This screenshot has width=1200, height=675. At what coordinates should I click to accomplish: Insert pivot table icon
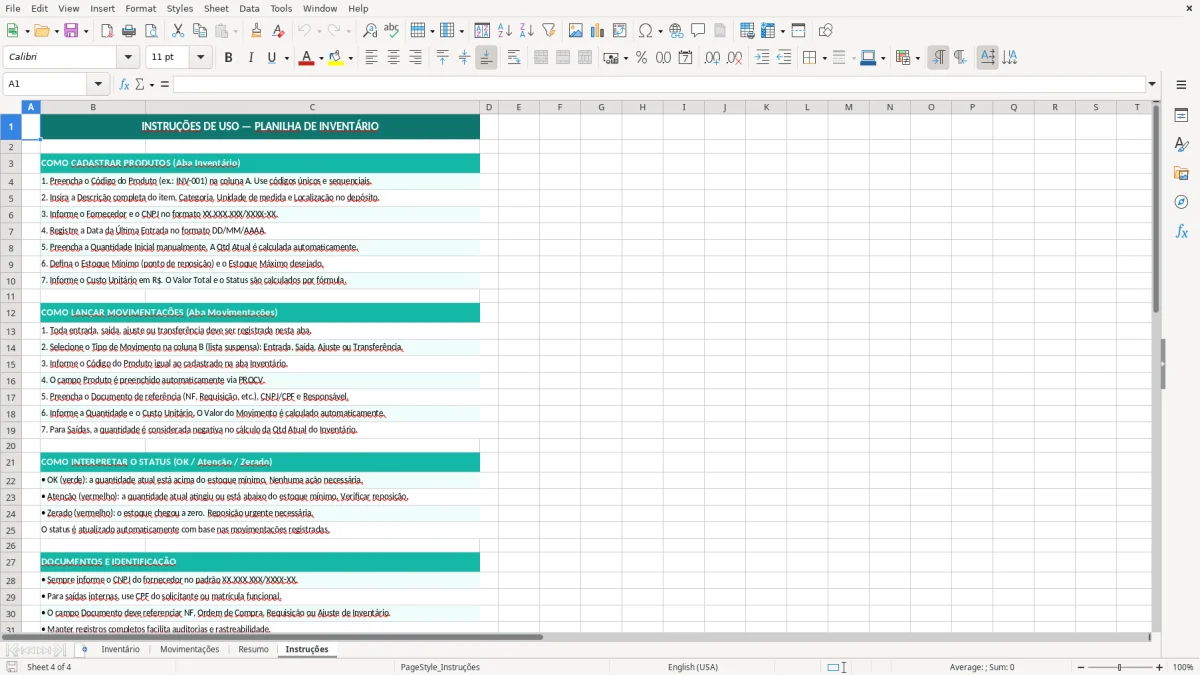coord(620,31)
